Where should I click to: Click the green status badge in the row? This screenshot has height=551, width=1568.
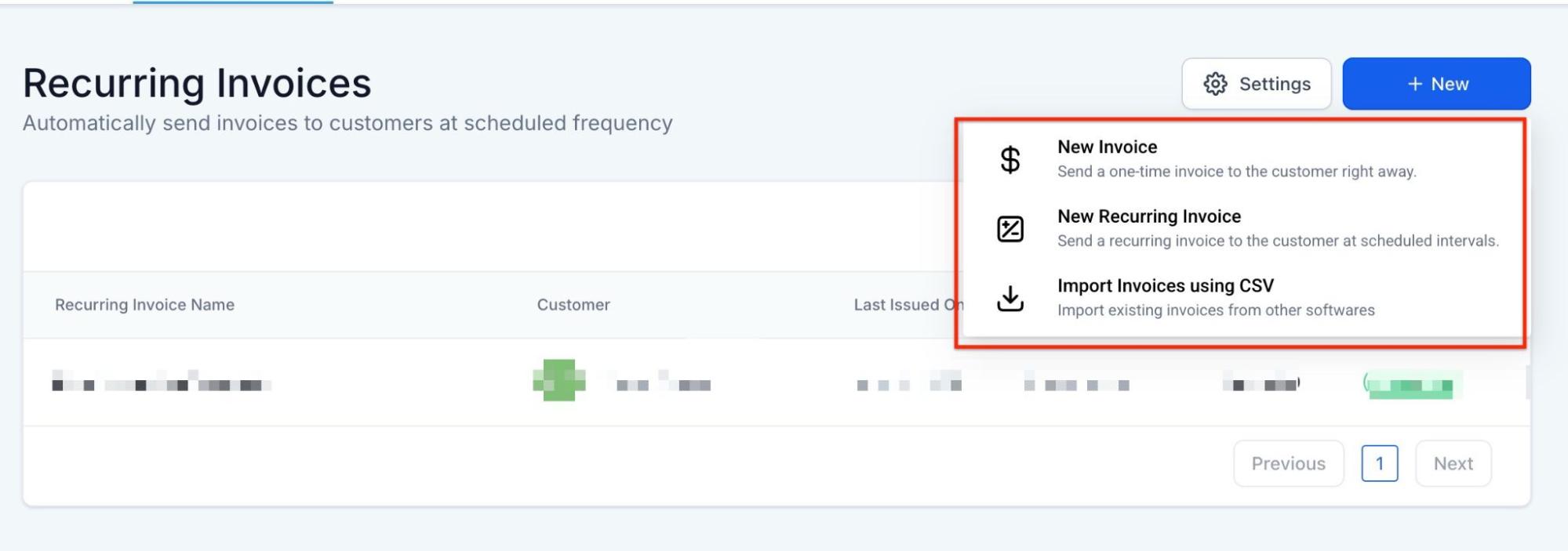click(x=1411, y=385)
